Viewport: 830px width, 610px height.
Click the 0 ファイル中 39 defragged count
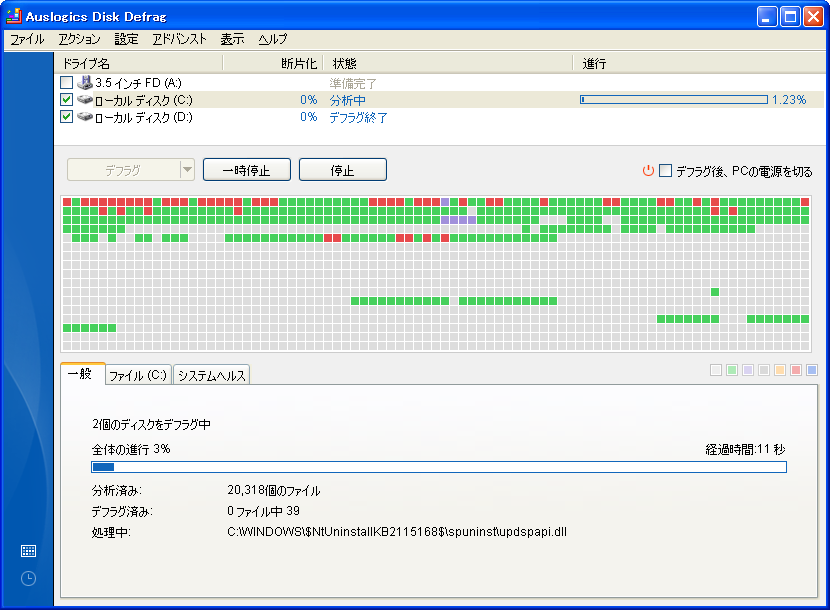pos(264,511)
